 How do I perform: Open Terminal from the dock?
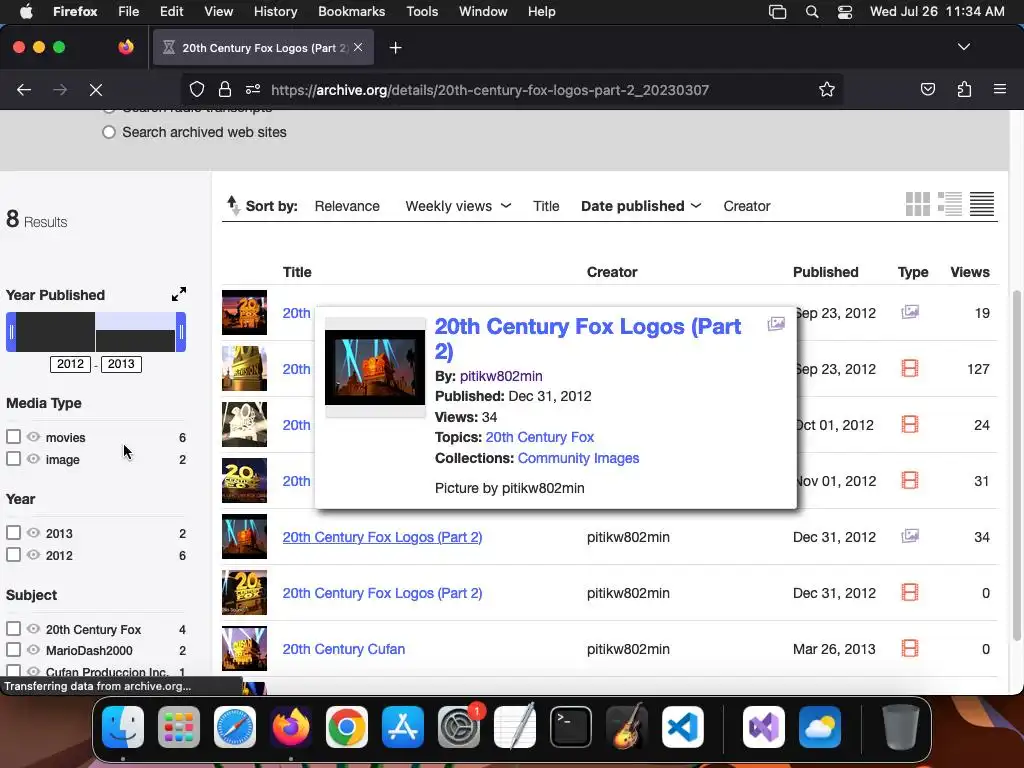(571, 727)
